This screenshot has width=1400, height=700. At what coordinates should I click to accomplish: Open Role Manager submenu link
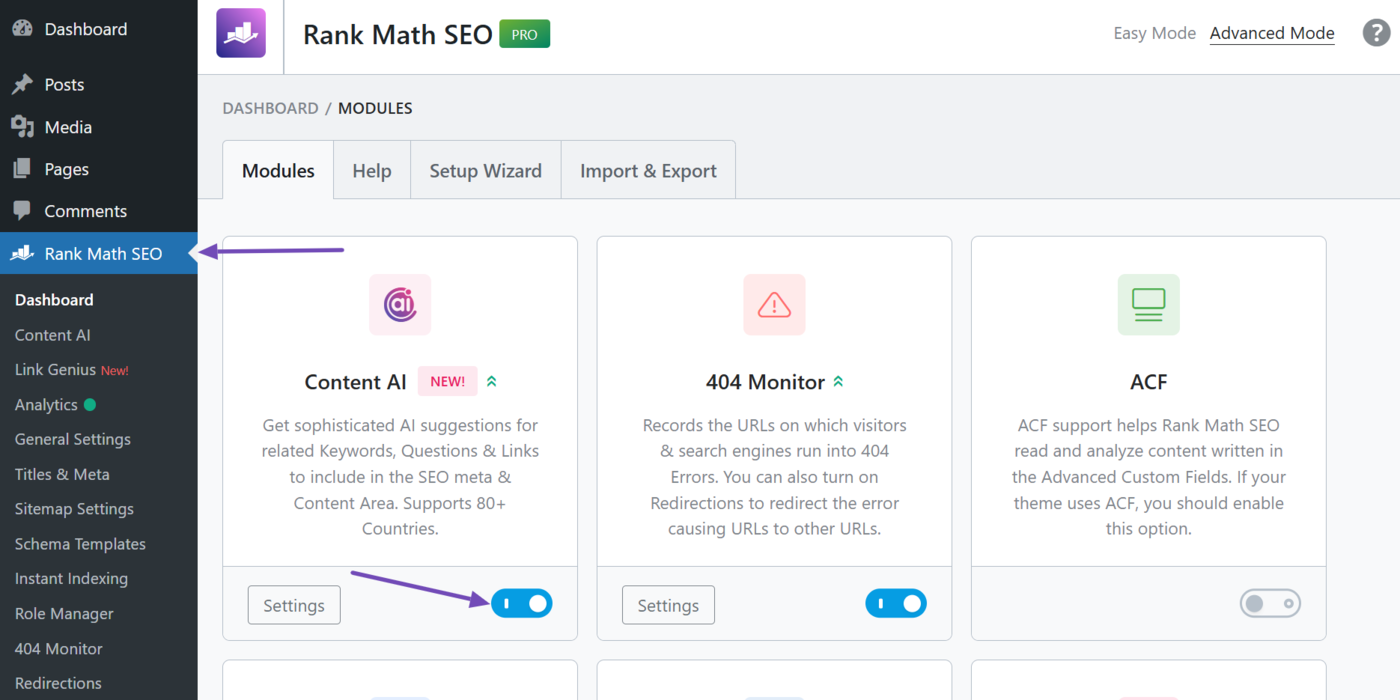click(x=64, y=614)
